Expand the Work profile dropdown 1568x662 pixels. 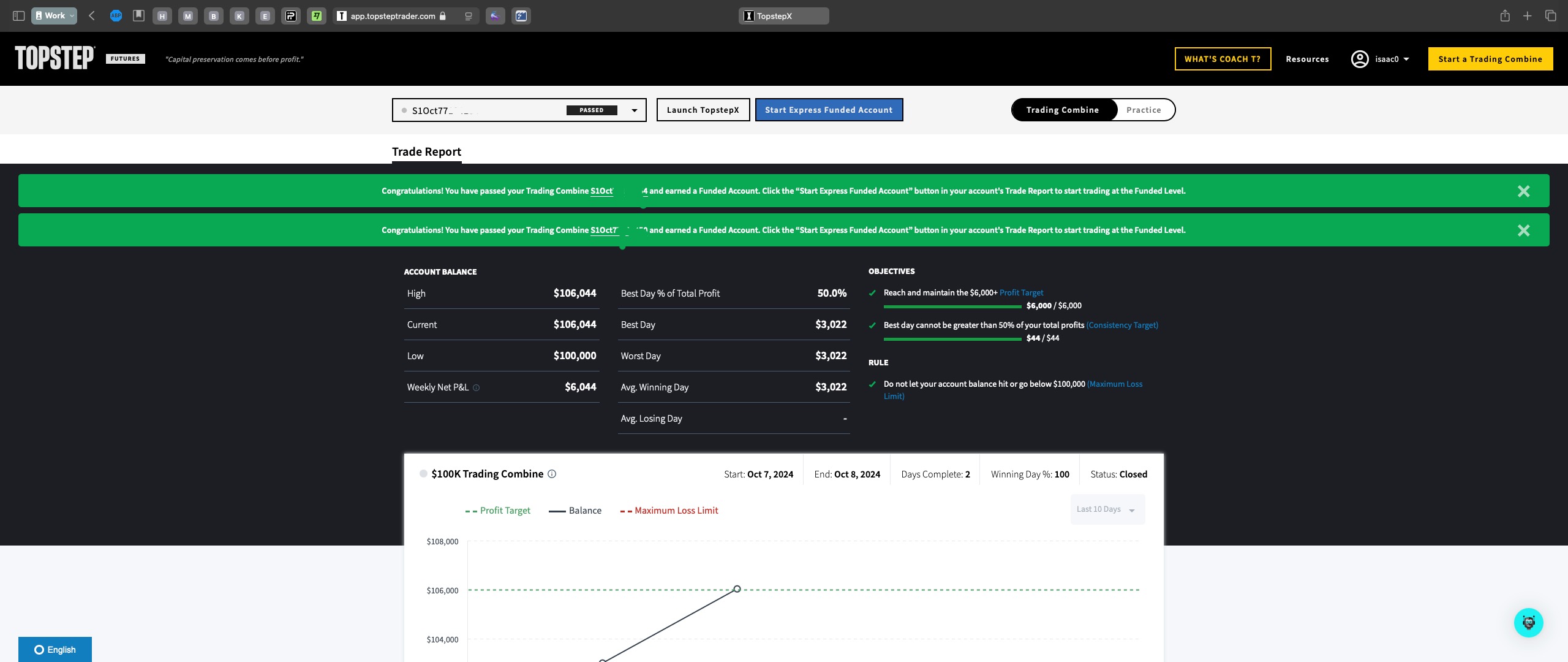click(x=55, y=16)
